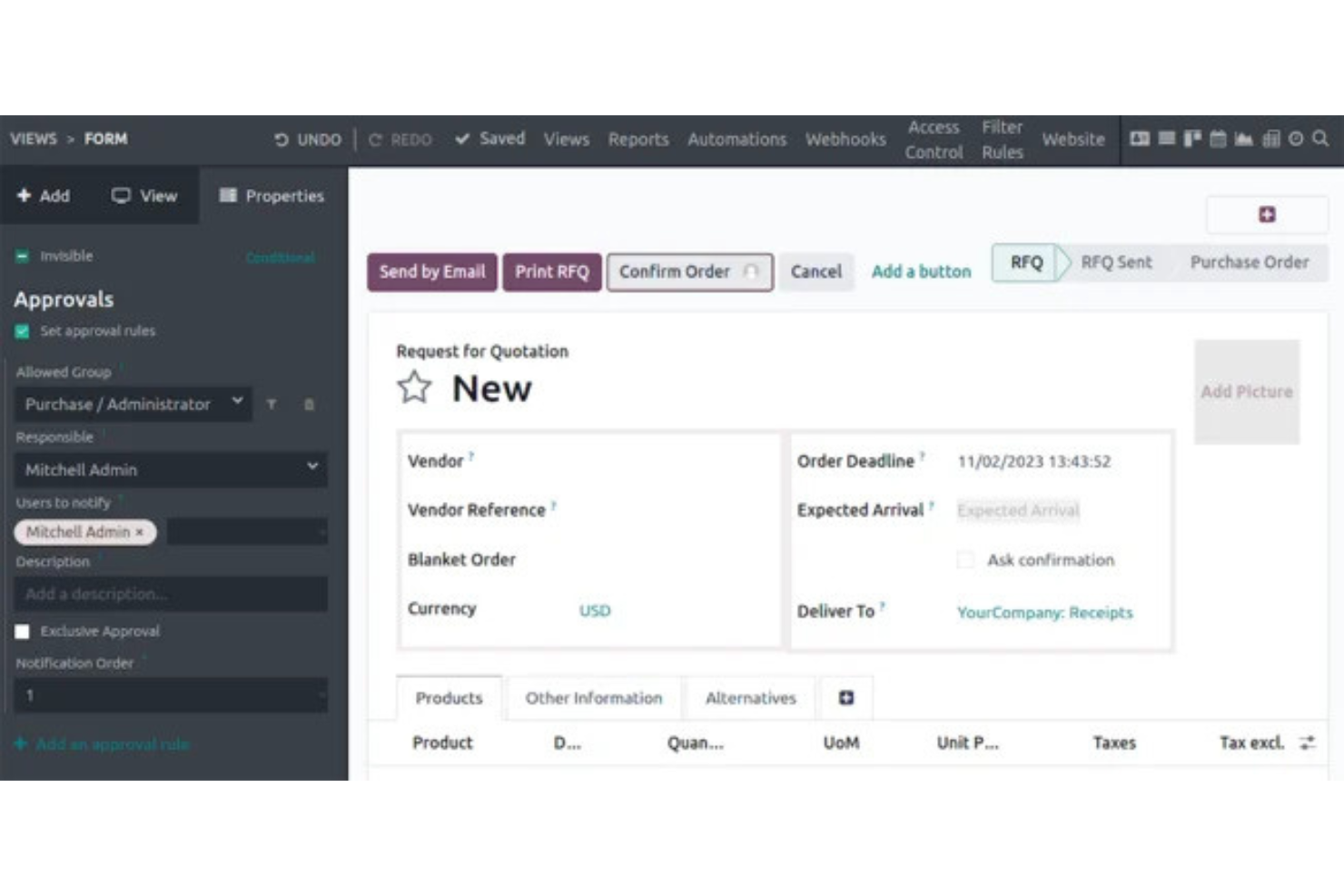1344x896 pixels.
Task: Delete the approval rule with trash icon
Action: tap(309, 404)
